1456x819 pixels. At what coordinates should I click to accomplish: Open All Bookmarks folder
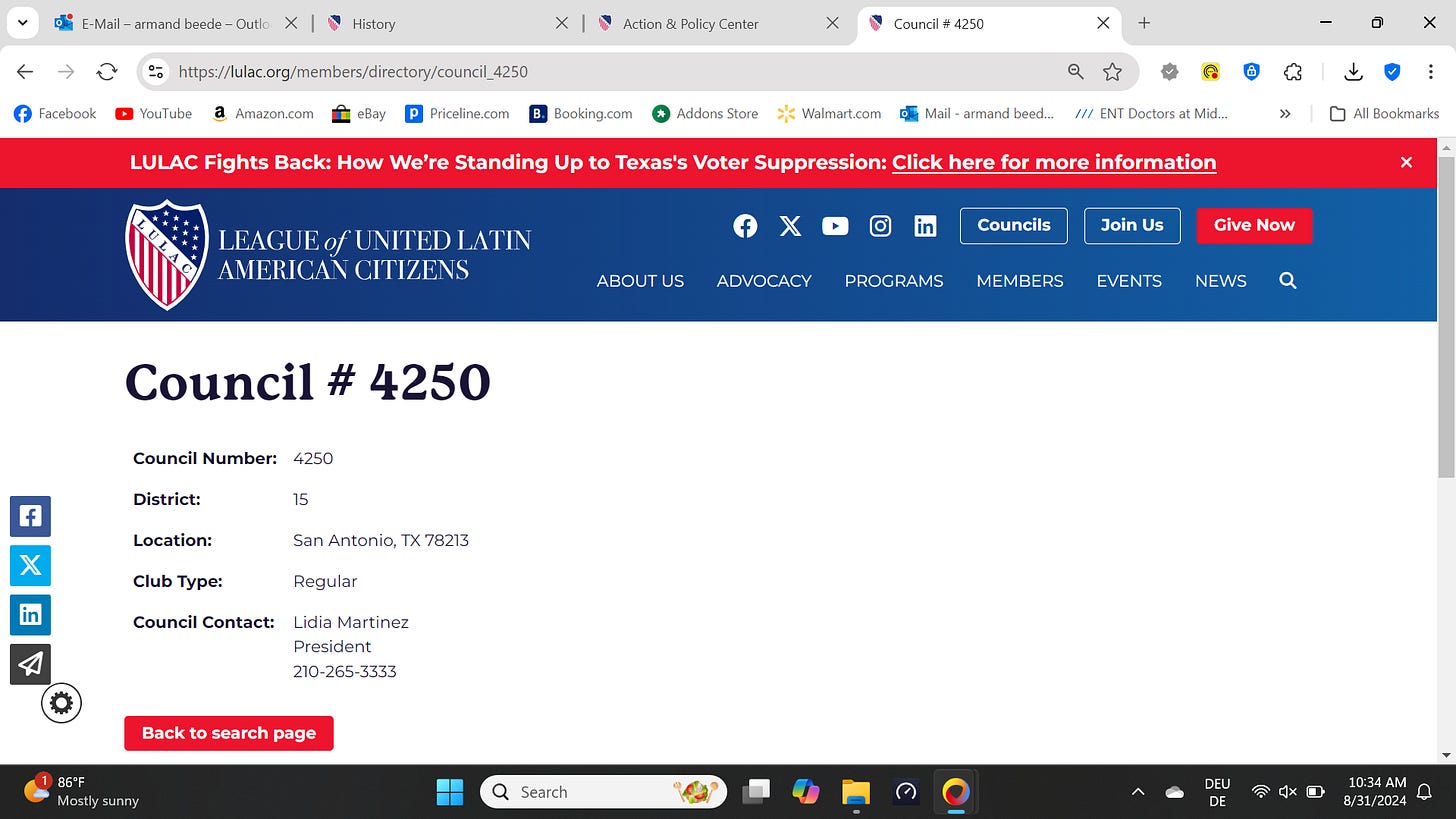point(1384,114)
